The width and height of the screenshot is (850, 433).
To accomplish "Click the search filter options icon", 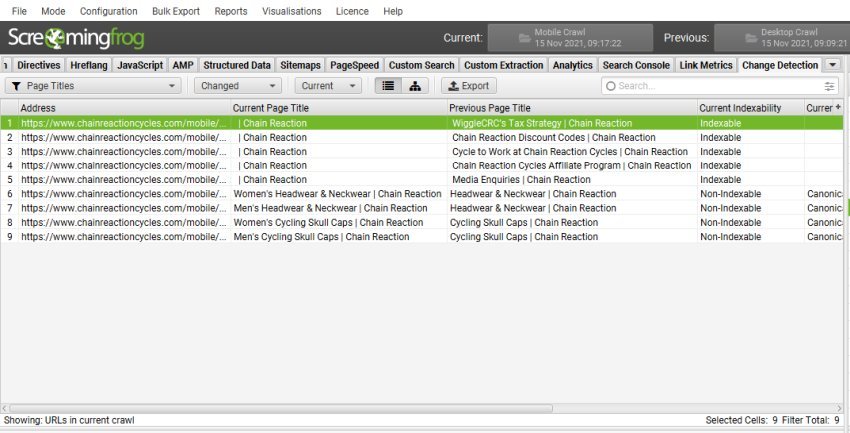I will click(x=829, y=86).
